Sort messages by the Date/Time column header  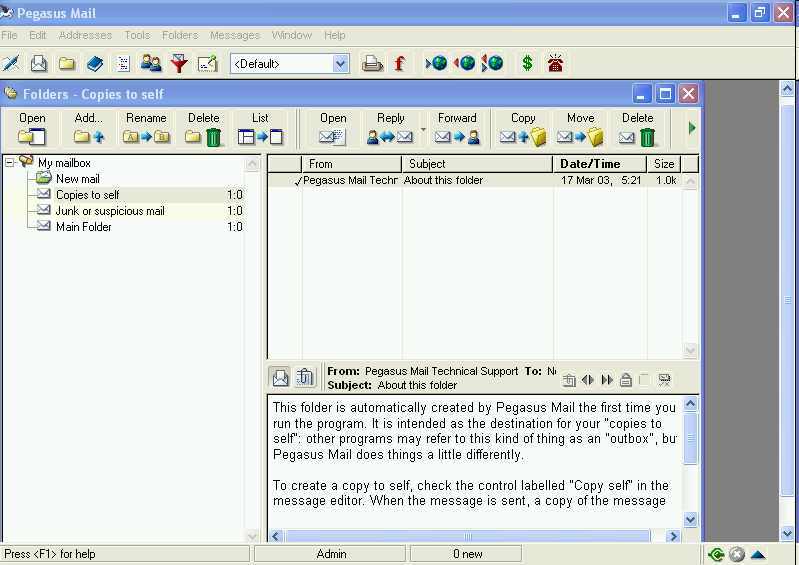pos(600,164)
